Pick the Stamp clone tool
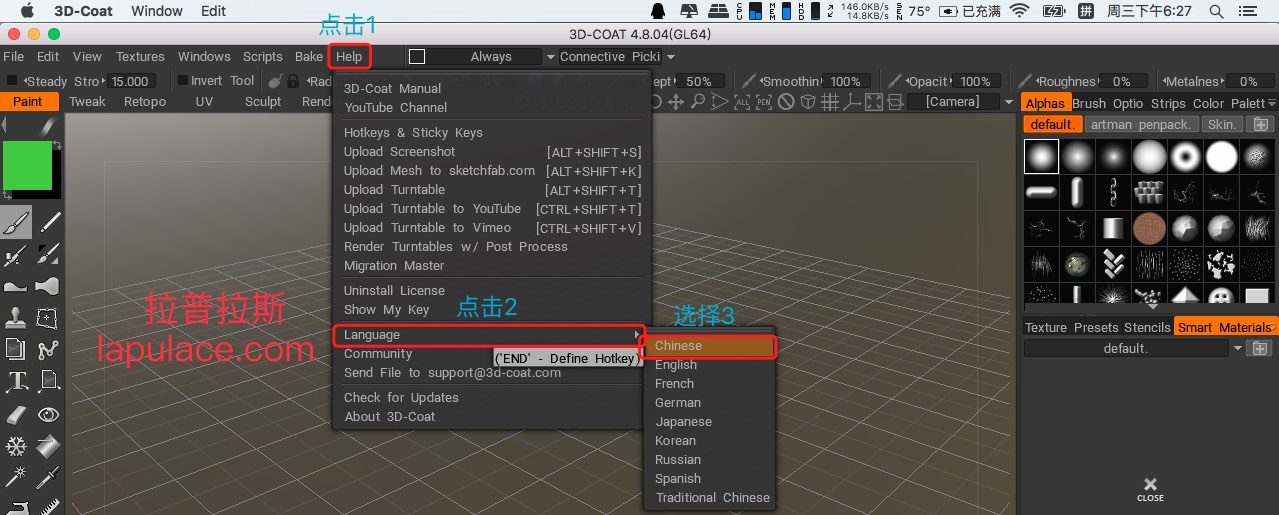1279x515 pixels. (x=15, y=318)
